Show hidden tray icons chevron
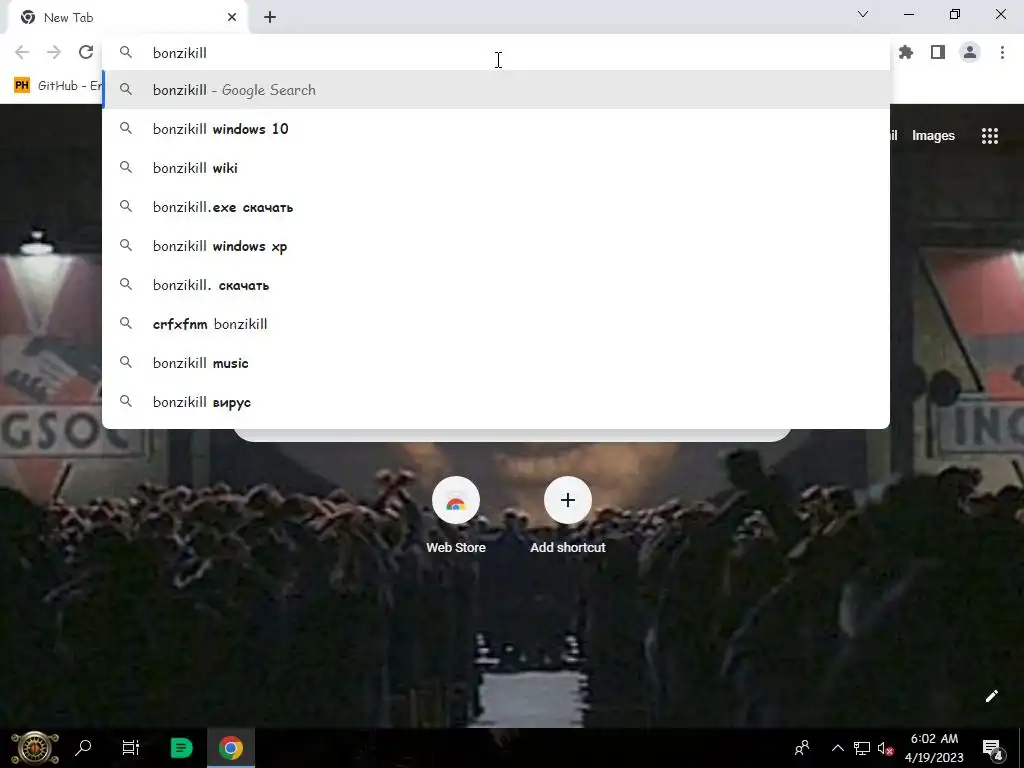1024x768 pixels. [837, 748]
